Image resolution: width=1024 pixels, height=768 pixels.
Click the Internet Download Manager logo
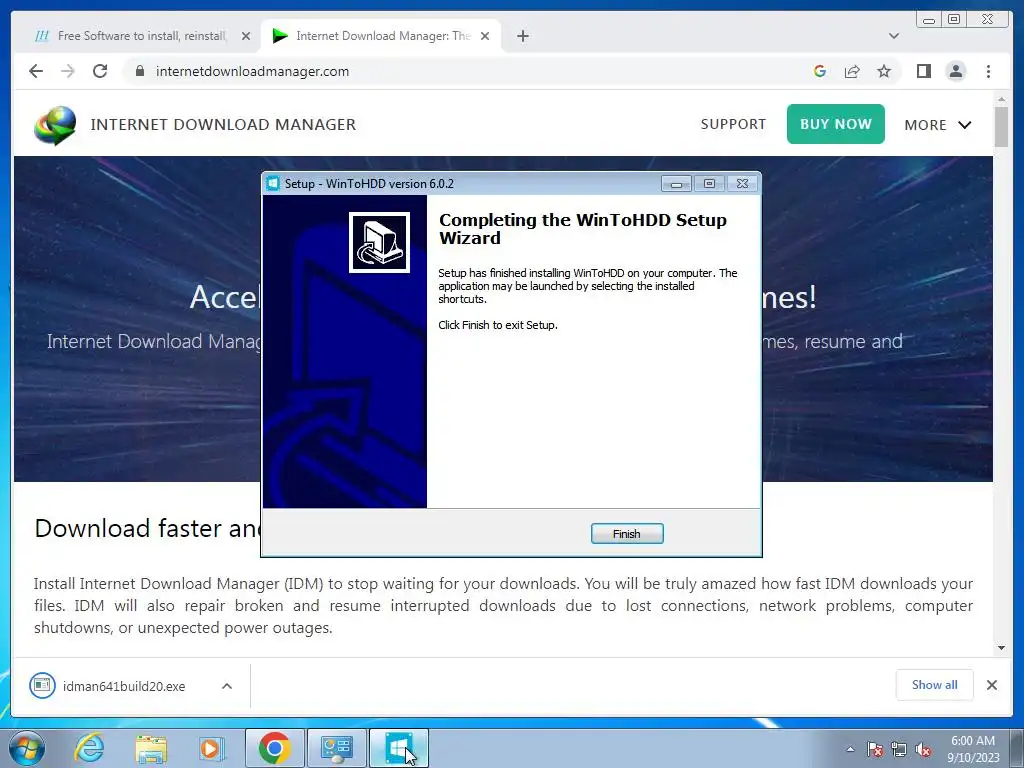[56, 125]
